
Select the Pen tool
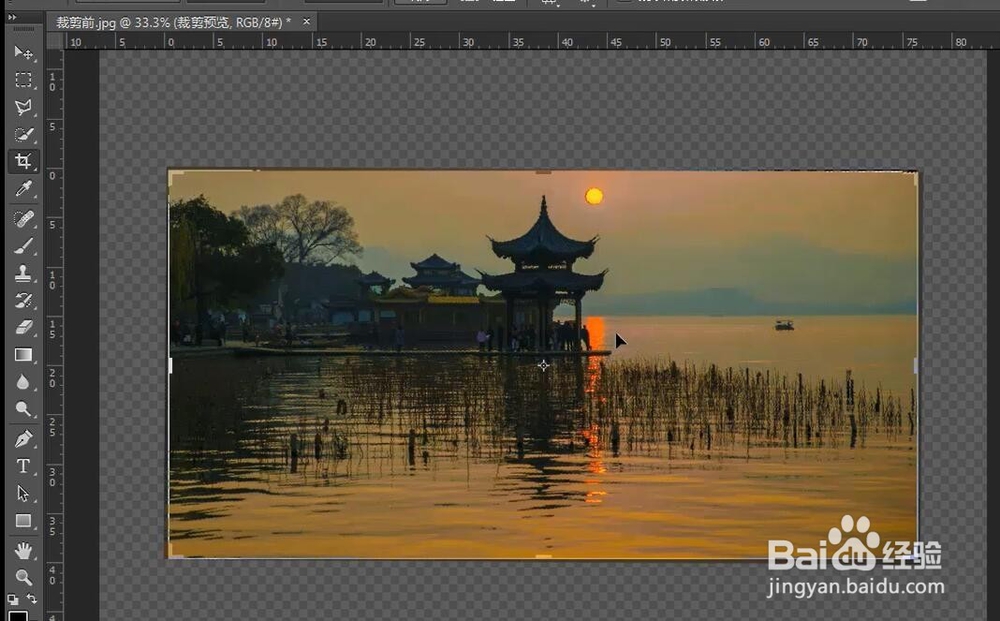(x=23, y=439)
